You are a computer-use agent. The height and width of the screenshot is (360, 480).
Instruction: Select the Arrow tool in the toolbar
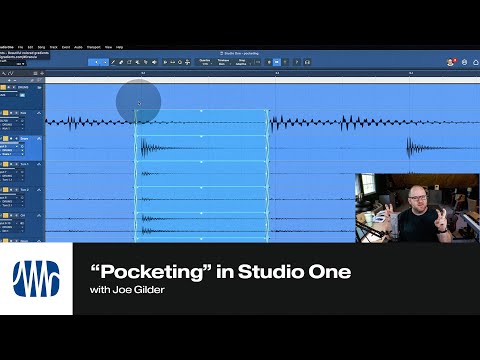[x=96, y=62]
